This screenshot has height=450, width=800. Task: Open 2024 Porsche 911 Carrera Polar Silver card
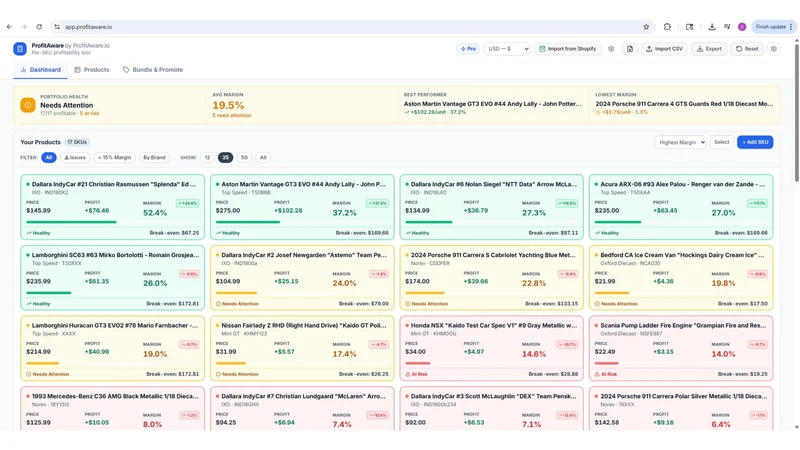(x=681, y=409)
